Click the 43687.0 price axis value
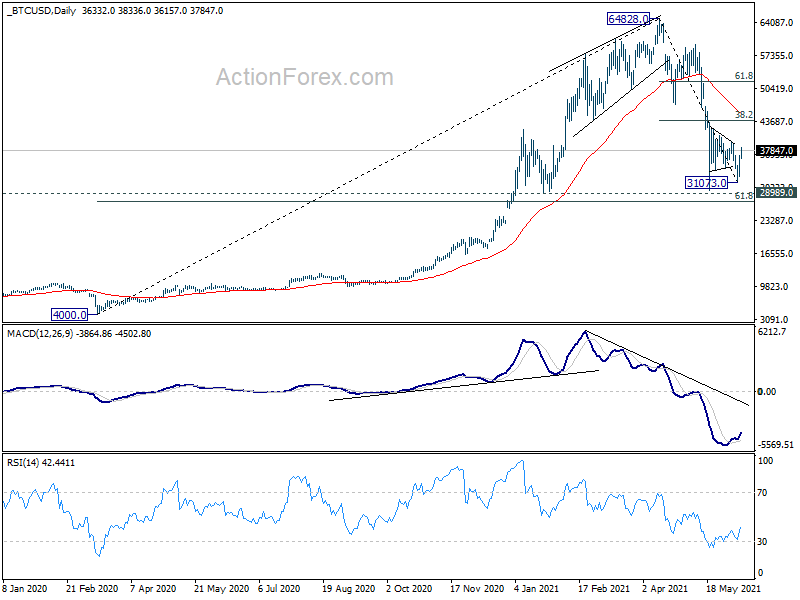The image size is (800, 600). click(777, 122)
